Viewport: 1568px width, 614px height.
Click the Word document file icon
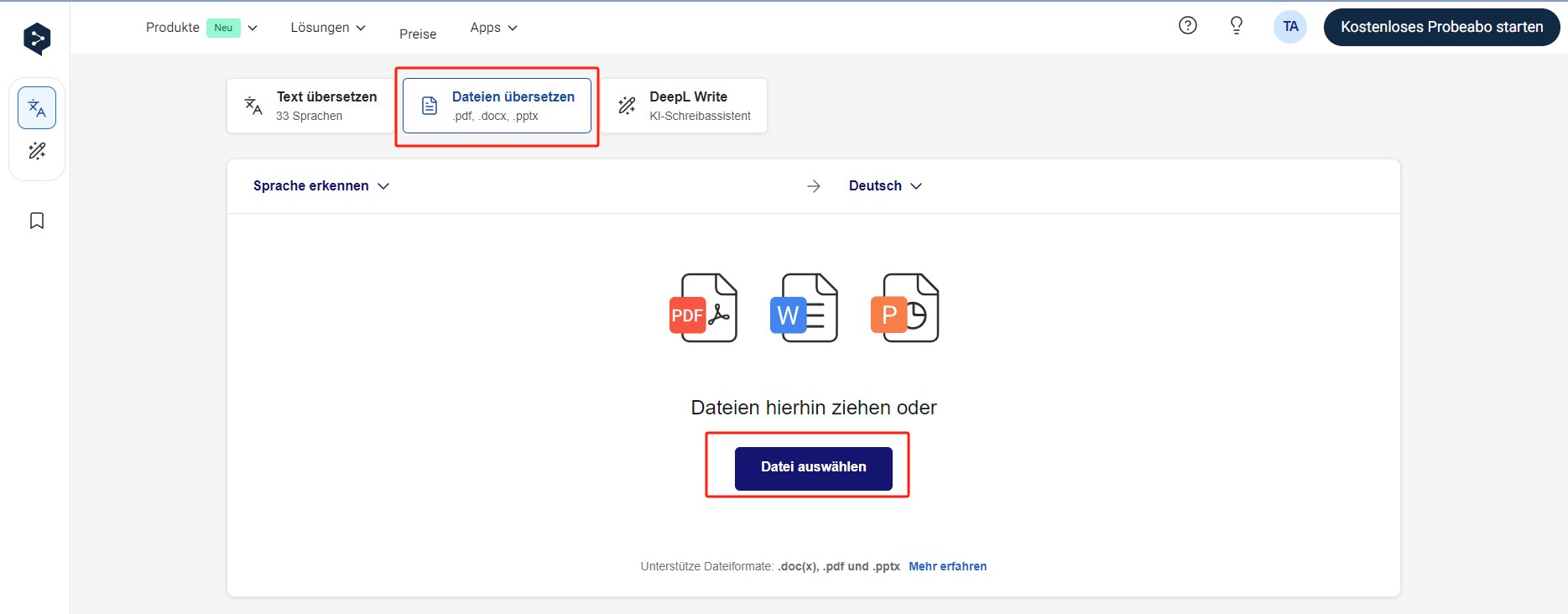click(x=804, y=308)
